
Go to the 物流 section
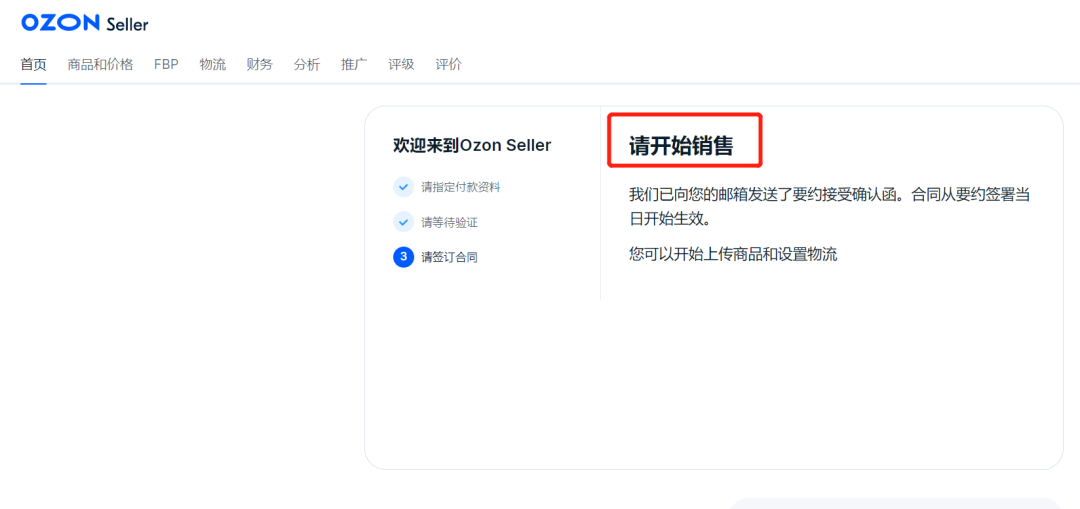pos(212,65)
